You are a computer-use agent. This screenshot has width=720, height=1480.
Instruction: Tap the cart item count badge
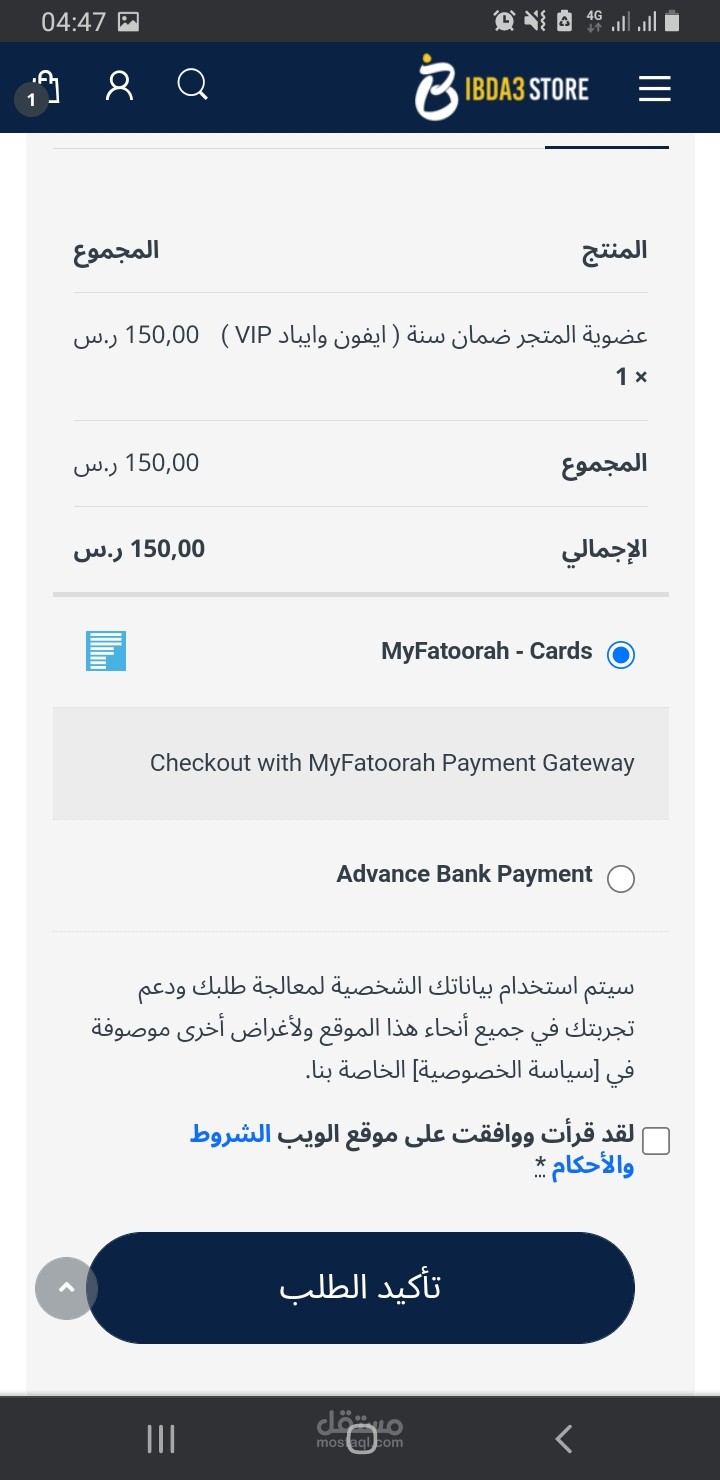pos(31,99)
